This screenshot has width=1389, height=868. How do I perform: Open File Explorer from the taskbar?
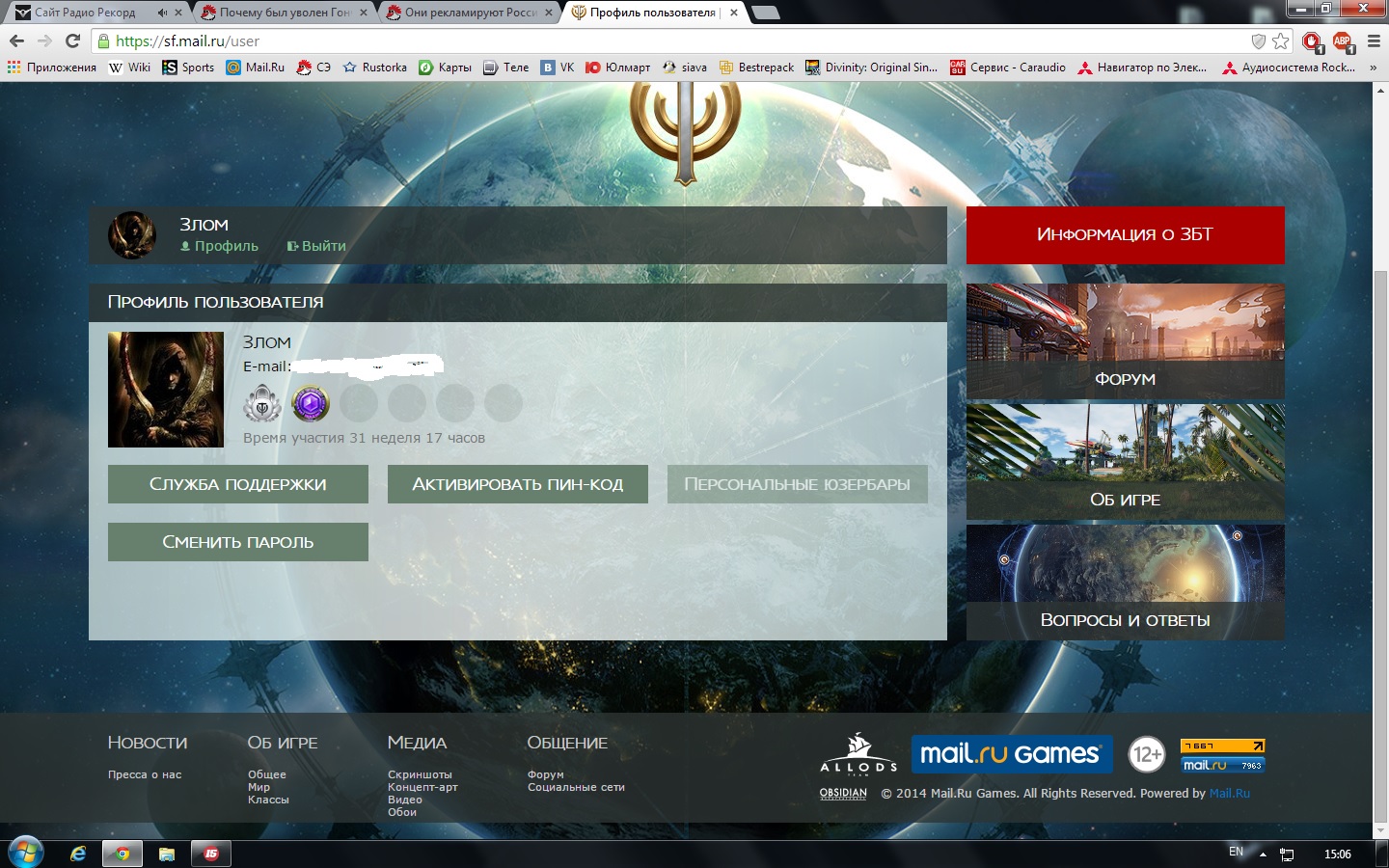(167, 854)
